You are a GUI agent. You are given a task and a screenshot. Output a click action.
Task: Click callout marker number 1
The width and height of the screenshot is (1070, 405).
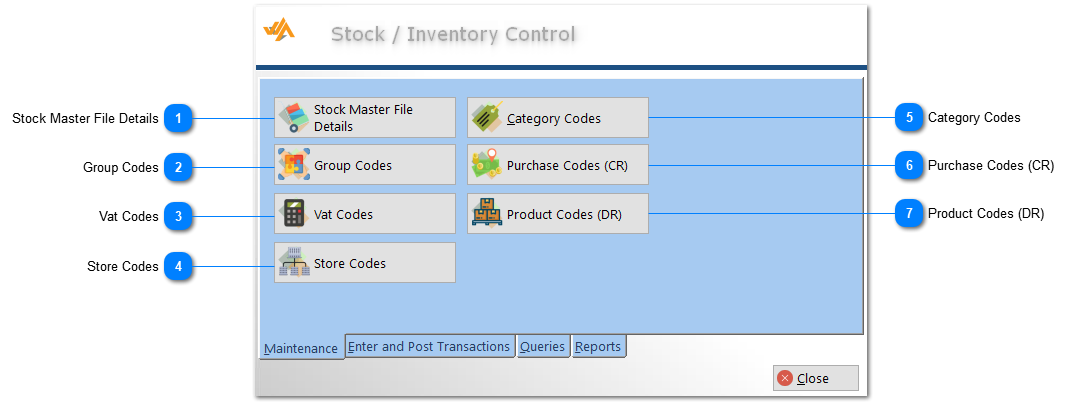[x=178, y=118]
